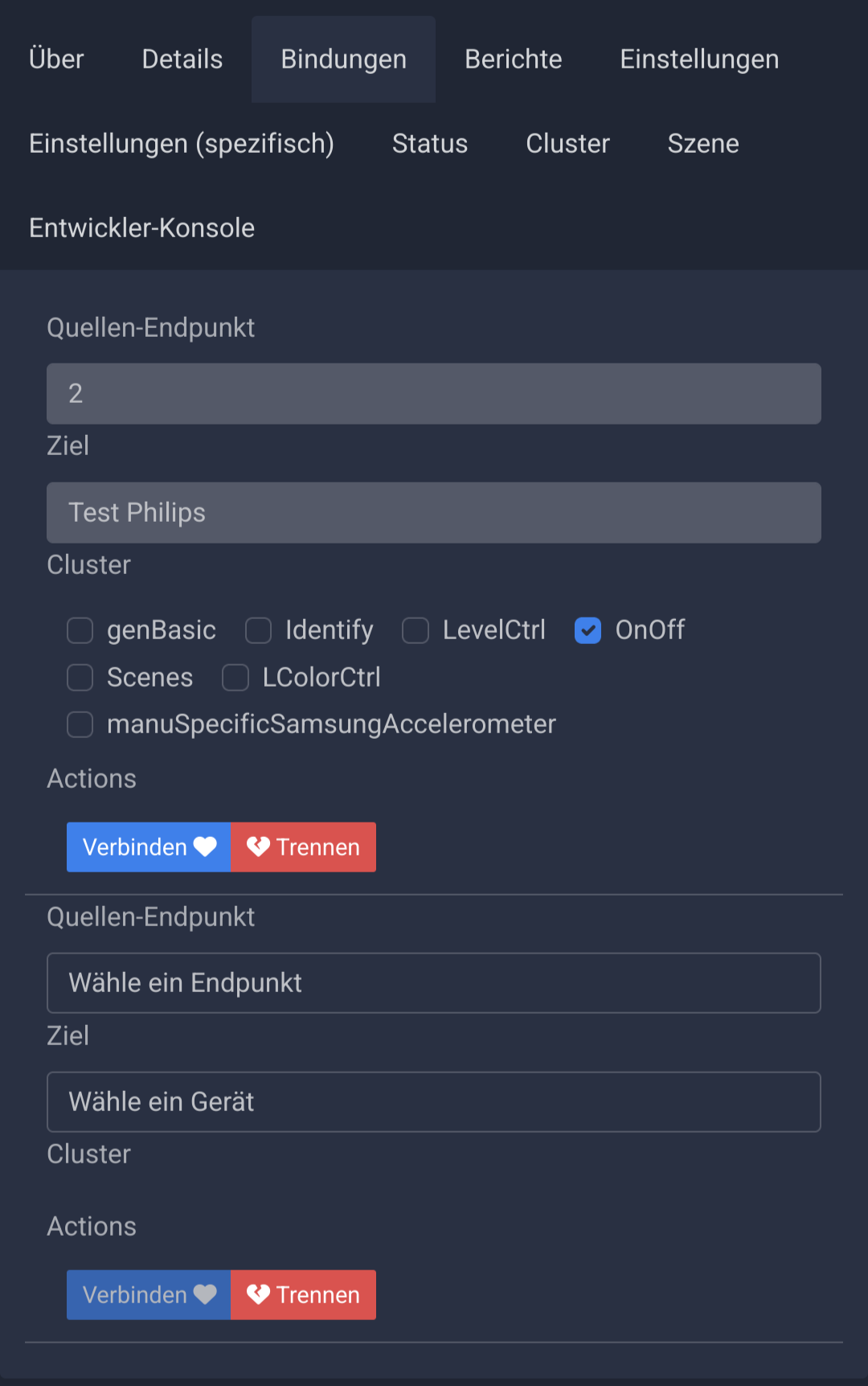Expand the Wähle ein Endpunkt dropdown
The width and height of the screenshot is (868, 1386).
point(434,983)
